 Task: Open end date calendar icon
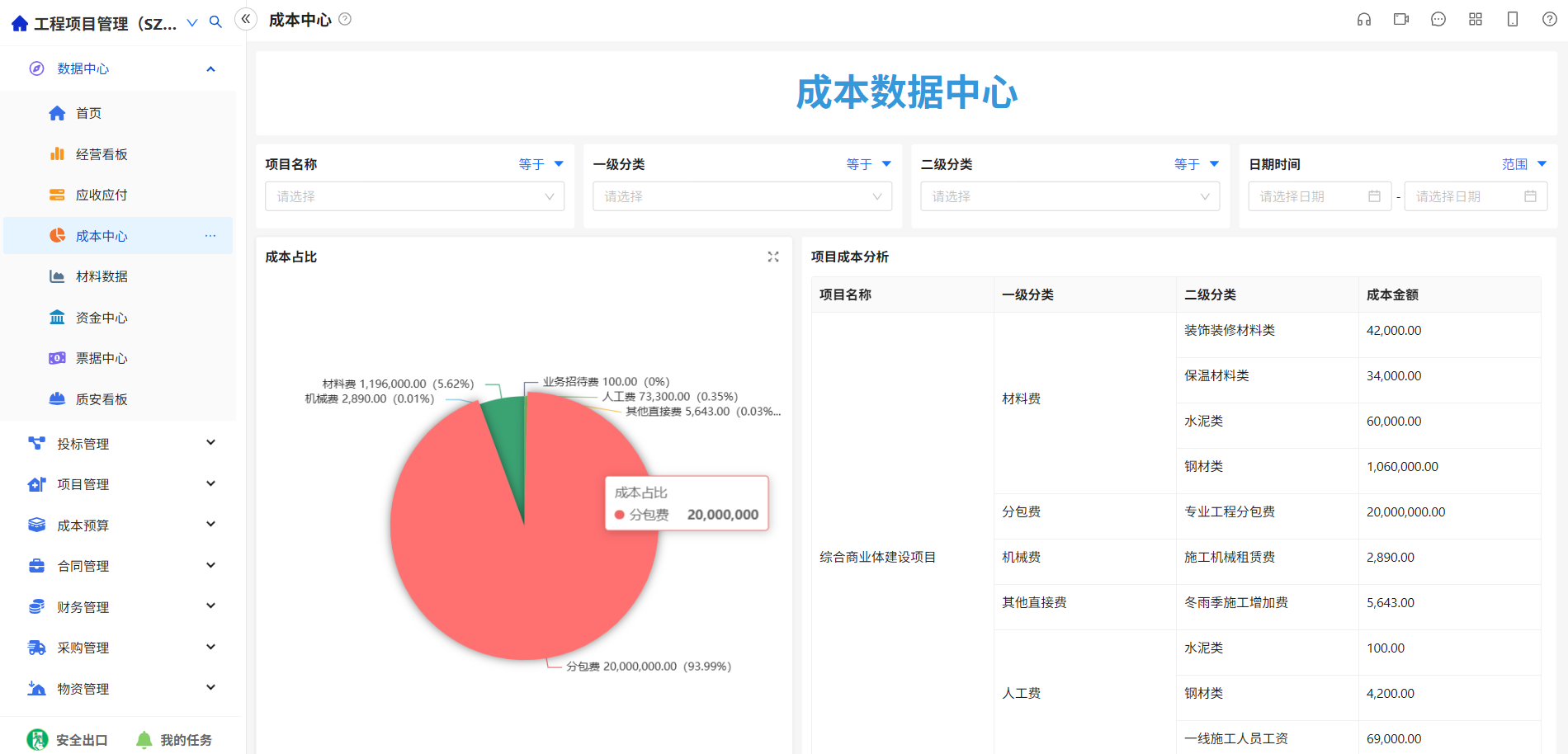[1530, 196]
